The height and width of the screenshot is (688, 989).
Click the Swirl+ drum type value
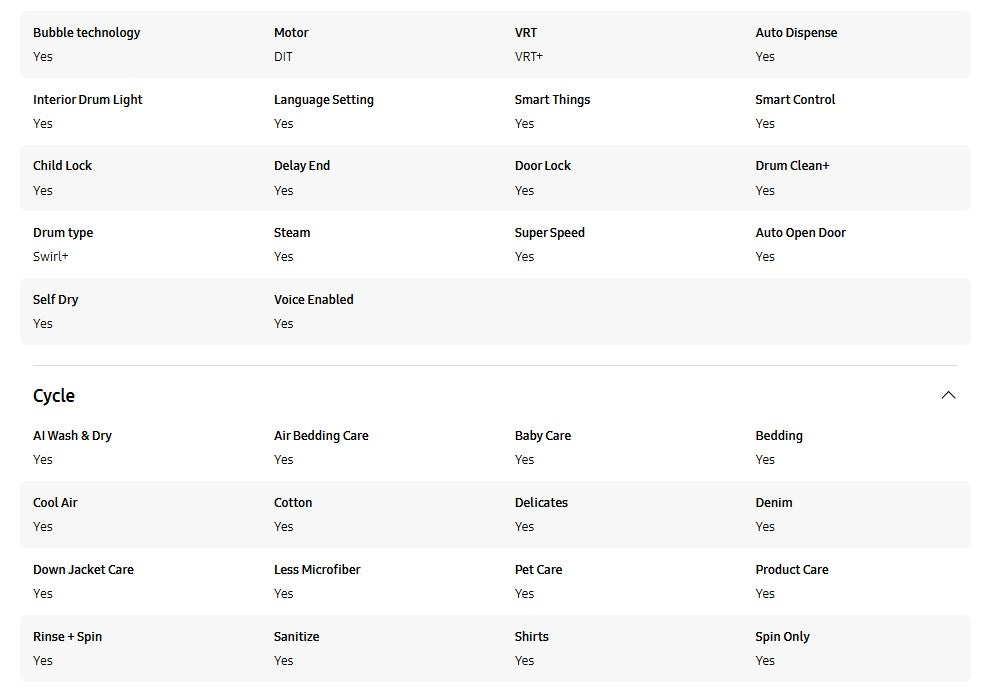(x=50, y=257)
